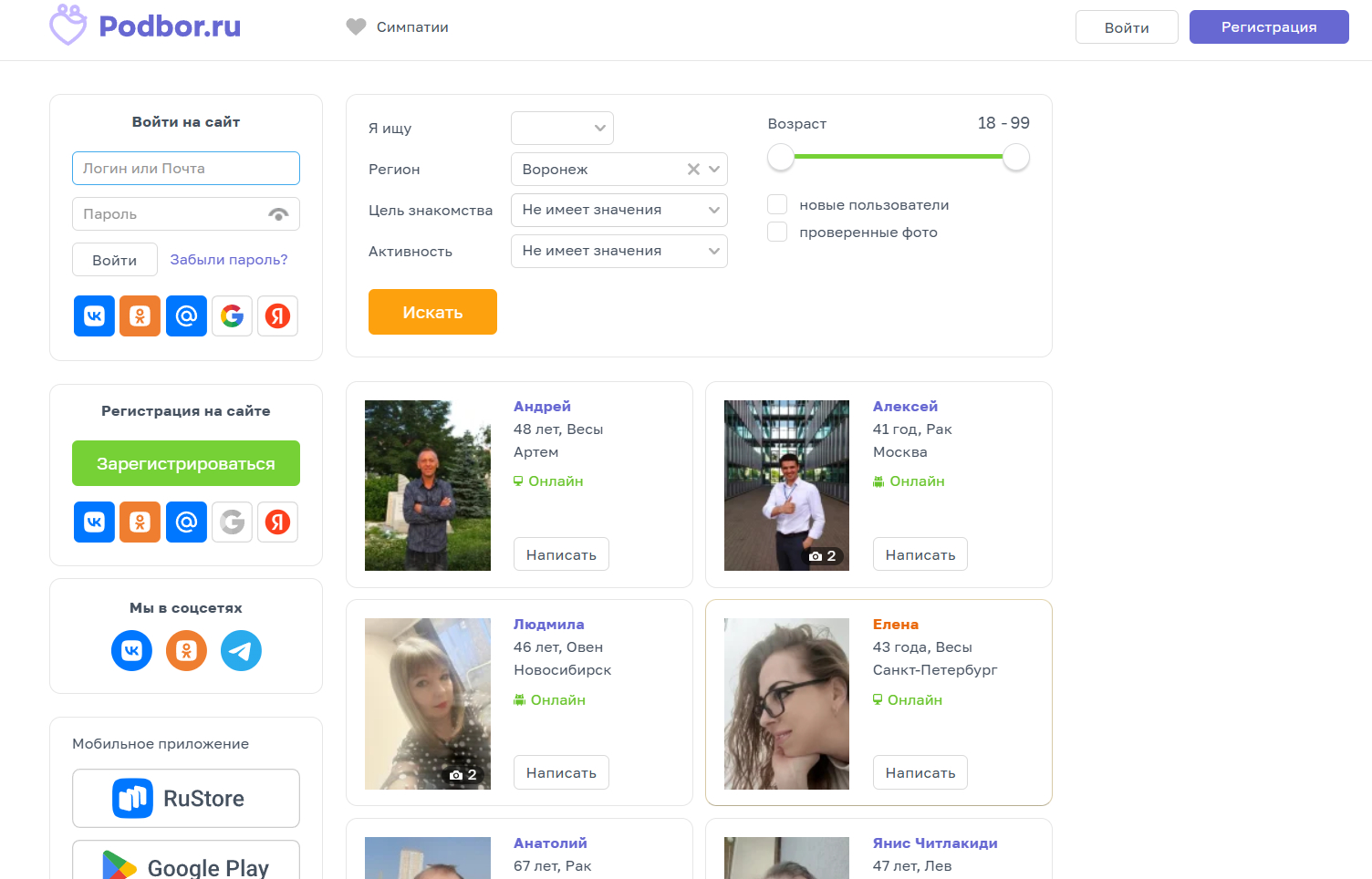Click the green age range track
Viewport: 1372px width, 879px height.
[x=899, y=157]
